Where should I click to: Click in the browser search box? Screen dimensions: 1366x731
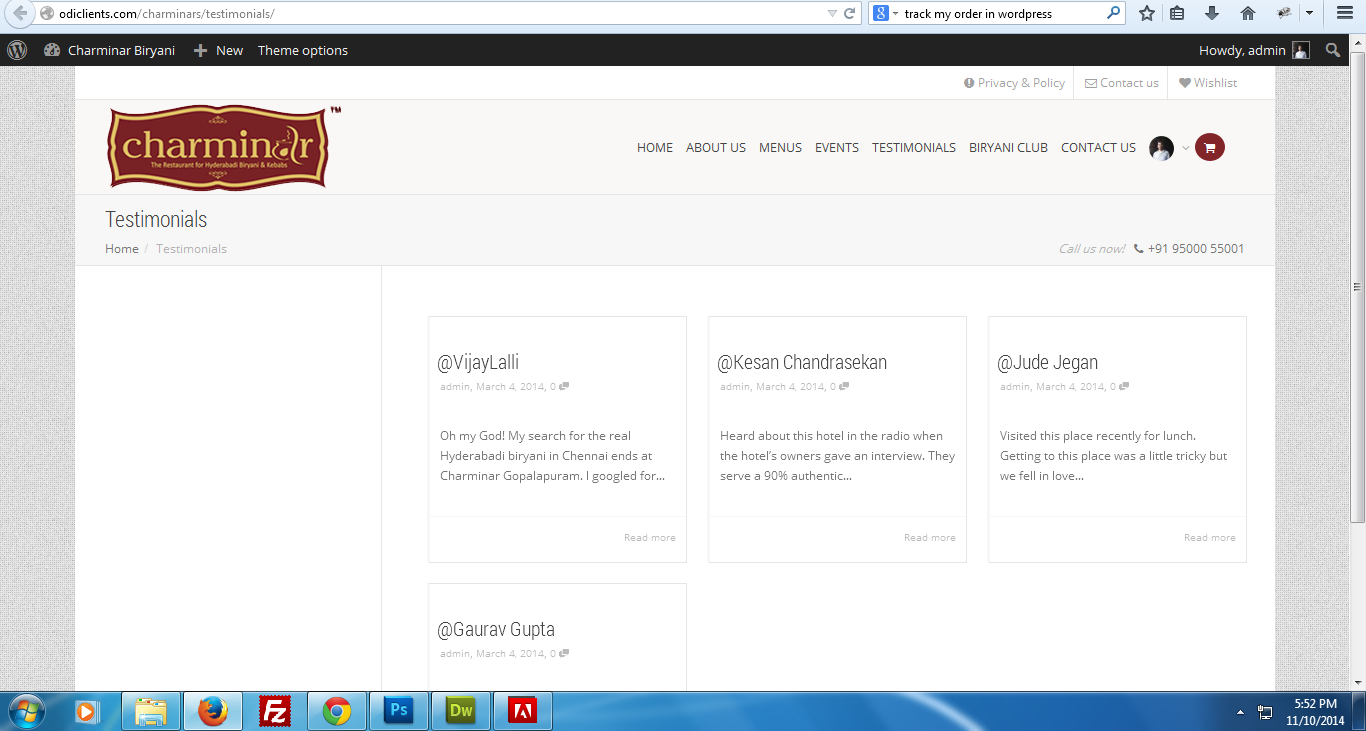(x=1000, y=14)
